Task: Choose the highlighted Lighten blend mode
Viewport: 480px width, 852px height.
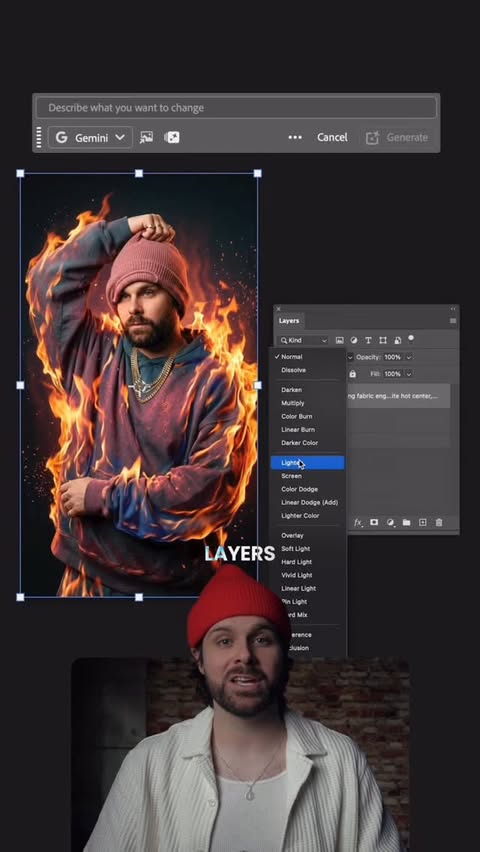Action: [308, 463]
